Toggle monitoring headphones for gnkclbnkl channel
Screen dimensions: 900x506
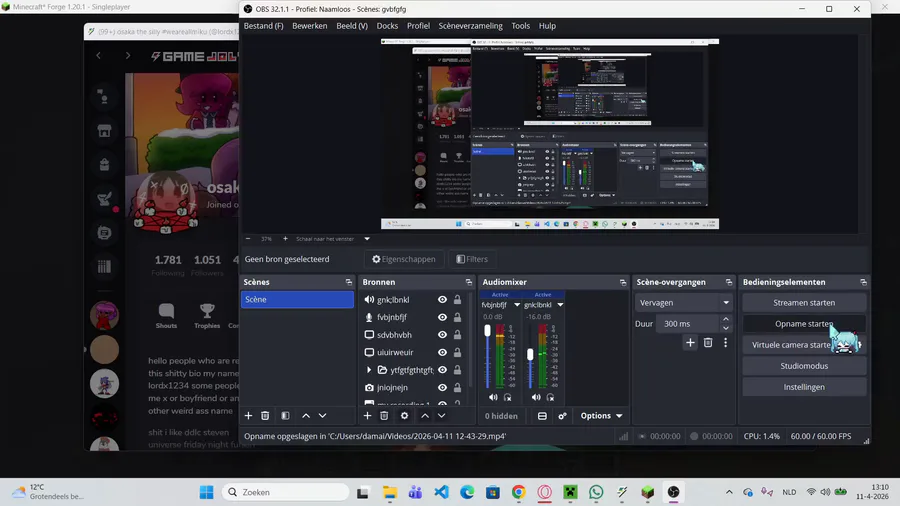tap(550, 397)
